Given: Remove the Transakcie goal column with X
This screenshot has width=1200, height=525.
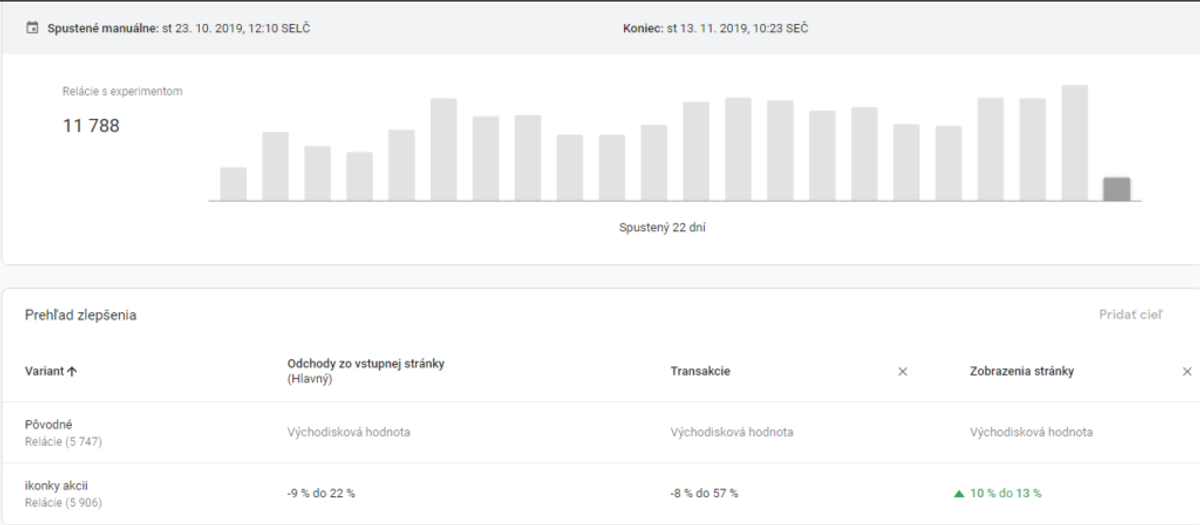Looking at the screenshot, I should coord(902,371).
